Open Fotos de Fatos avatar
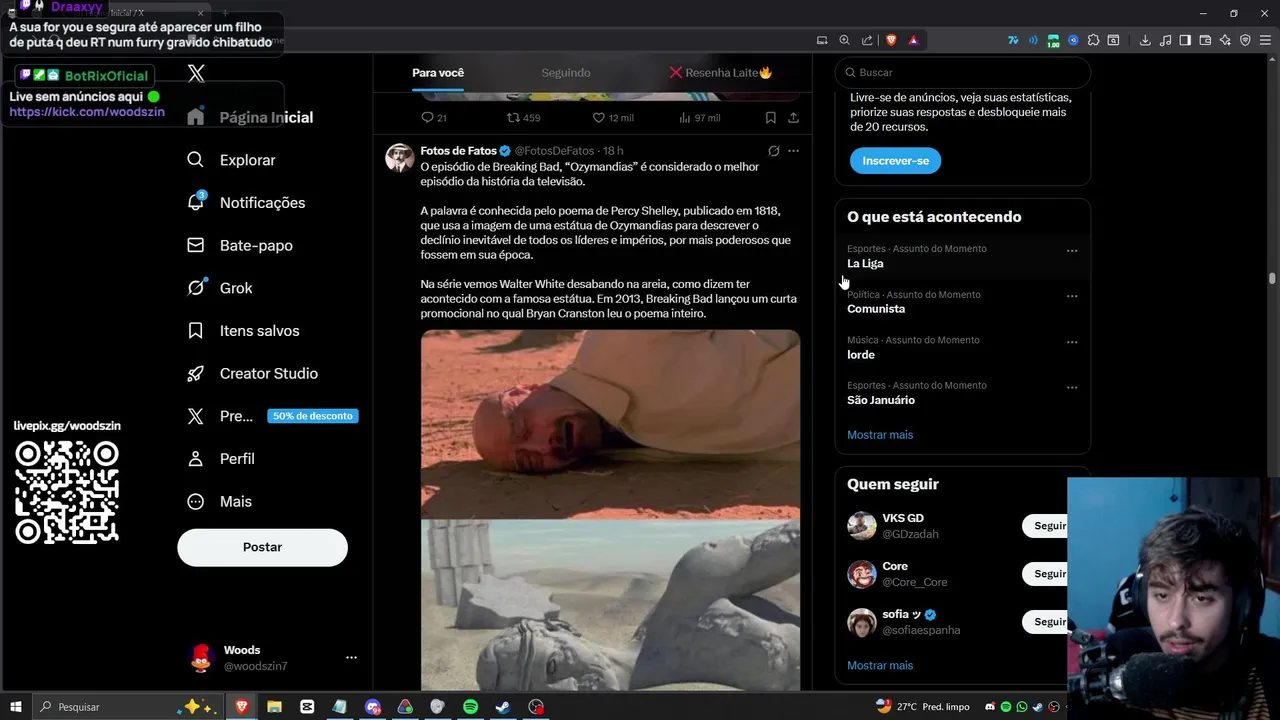The image size is (1280, 720). [400, 158]
